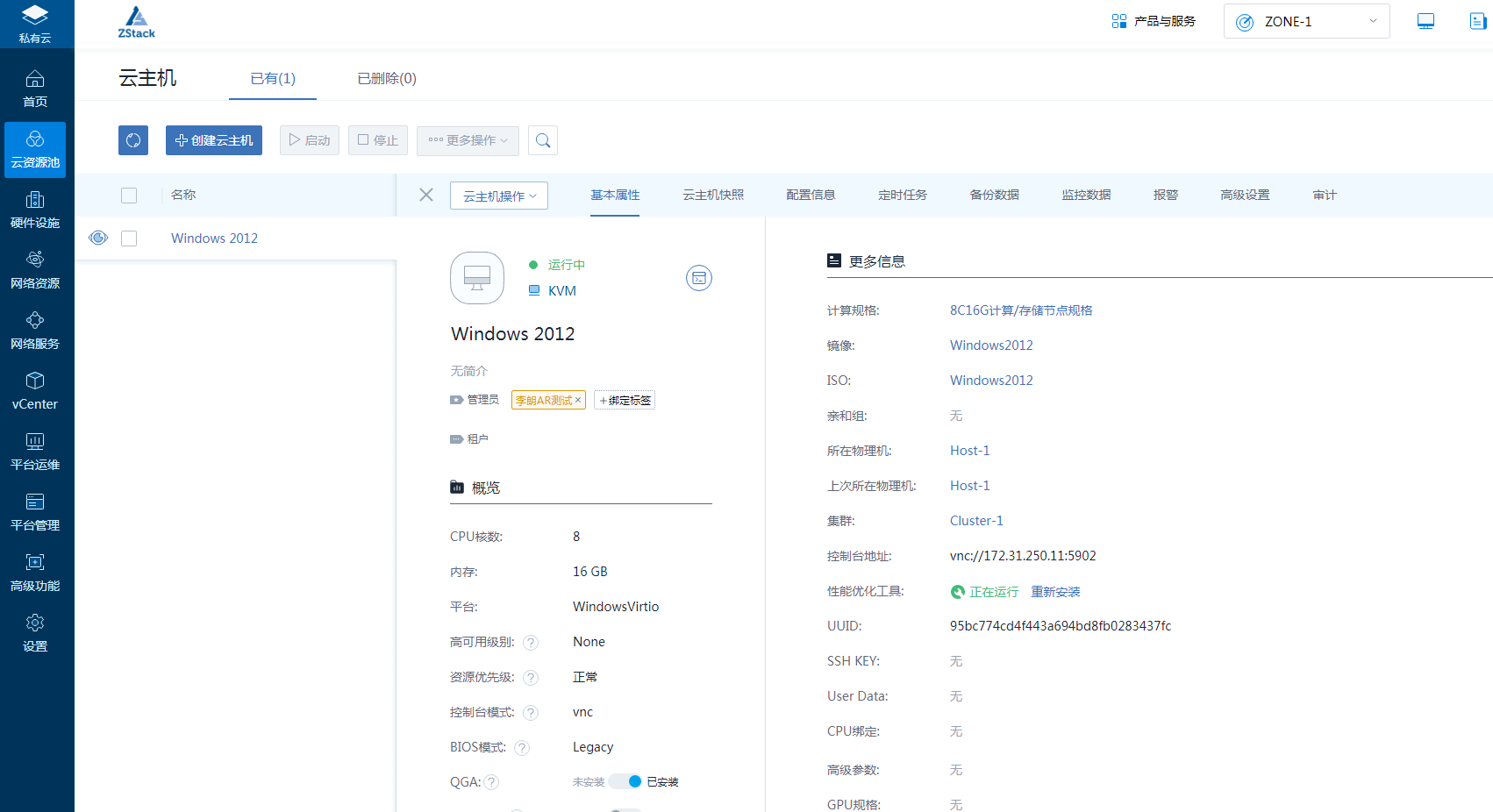The height and width of the screenshot is (812, 1493).
Task: Click help icon next to 高可用级别
Action: coord(531,643)
